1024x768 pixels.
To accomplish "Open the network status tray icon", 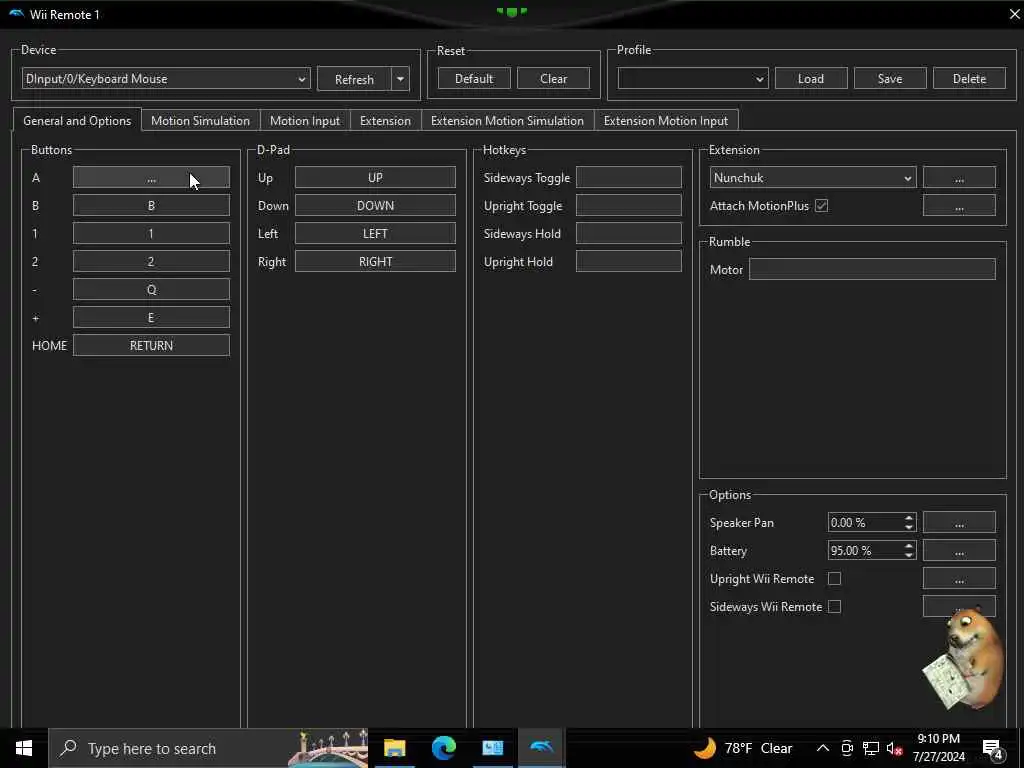I will (x=871, y=748).
